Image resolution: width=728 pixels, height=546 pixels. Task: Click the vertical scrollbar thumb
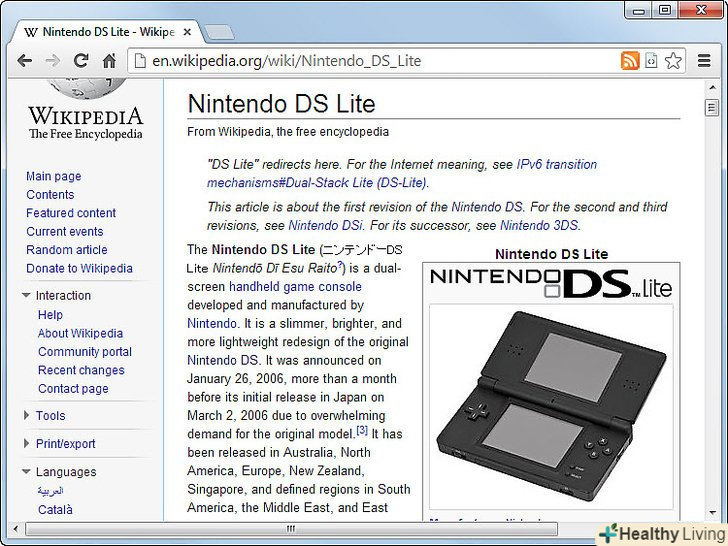(x=712, y=107)
